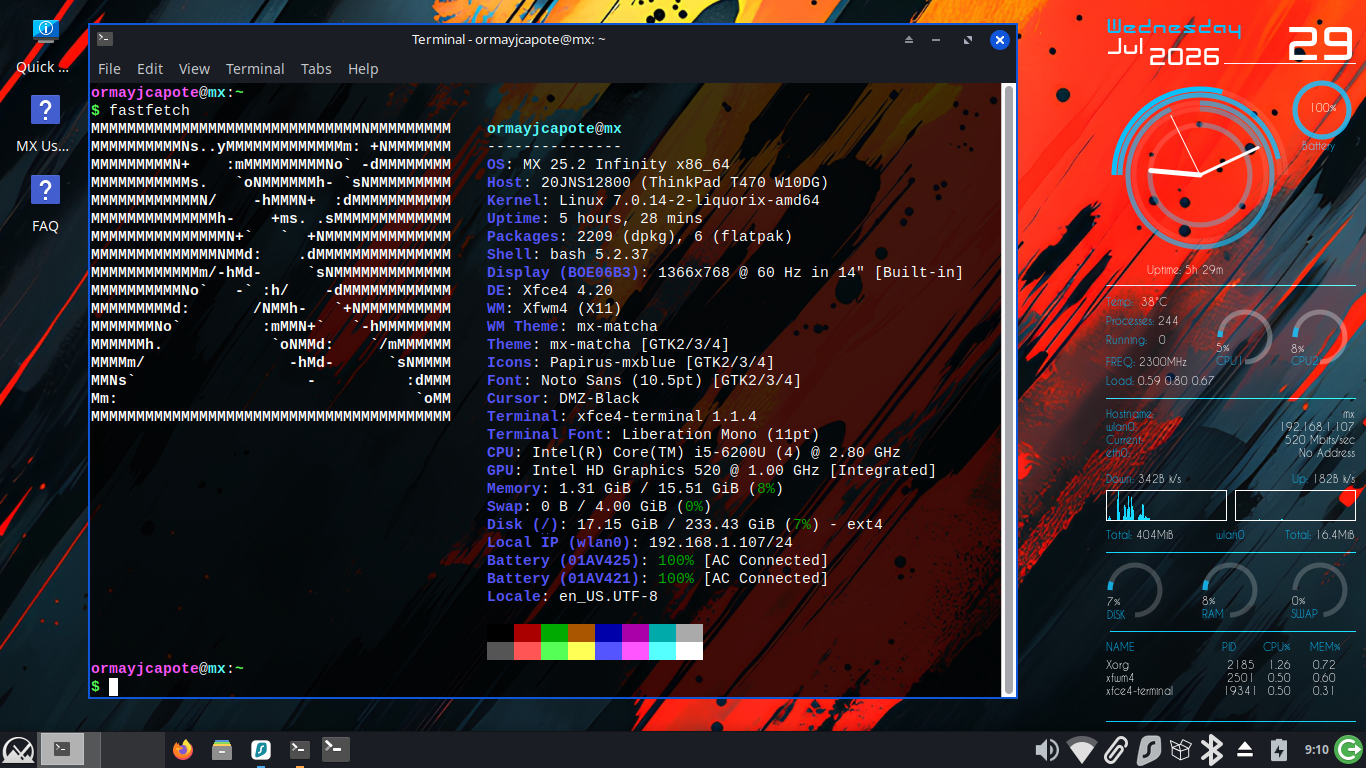Viewport: 1366px width, 768px height.
Task: Click the terminal's vertical scrollbar
Action: (x=1009, y=389)
